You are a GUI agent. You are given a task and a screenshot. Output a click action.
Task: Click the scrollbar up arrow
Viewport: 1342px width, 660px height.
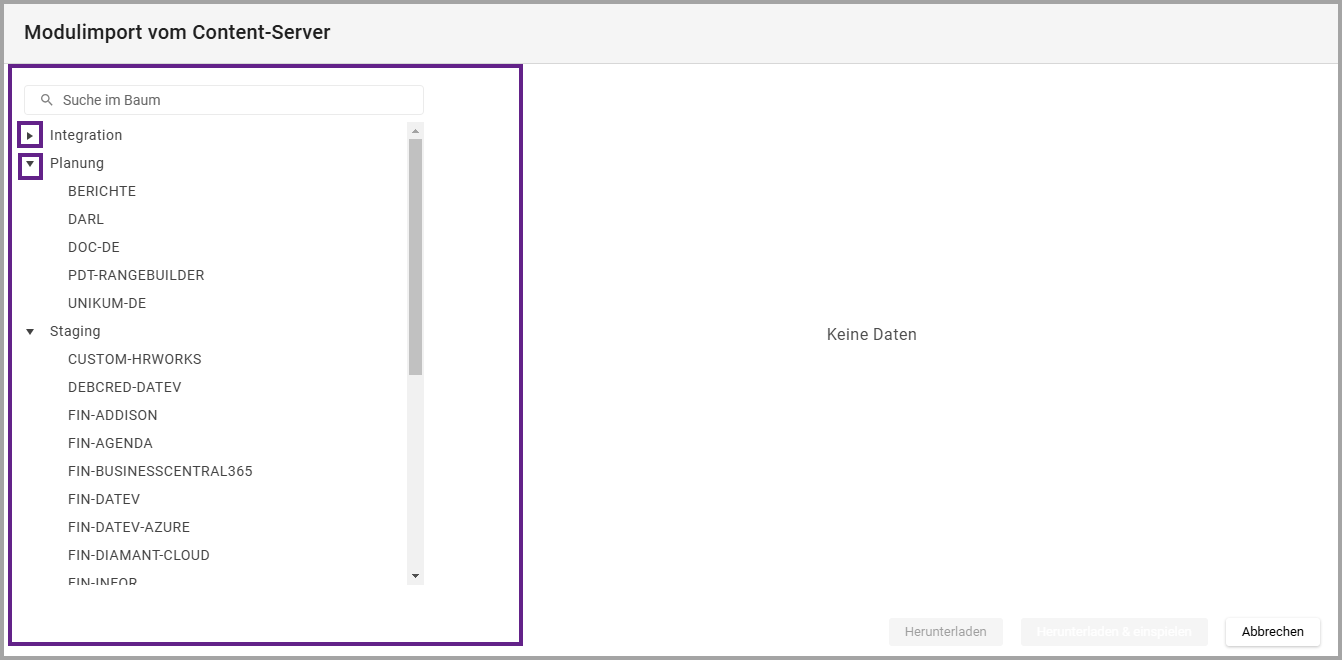(x=415, y=130)
